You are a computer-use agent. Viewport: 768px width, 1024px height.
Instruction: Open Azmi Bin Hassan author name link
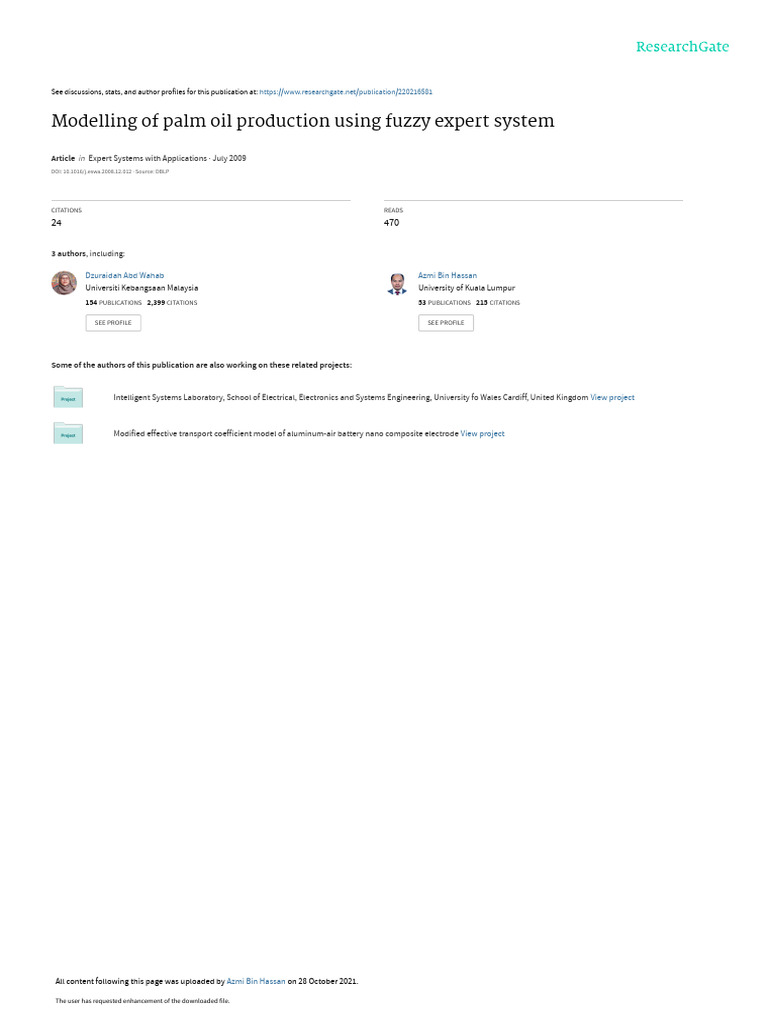[x=447, y=276]
